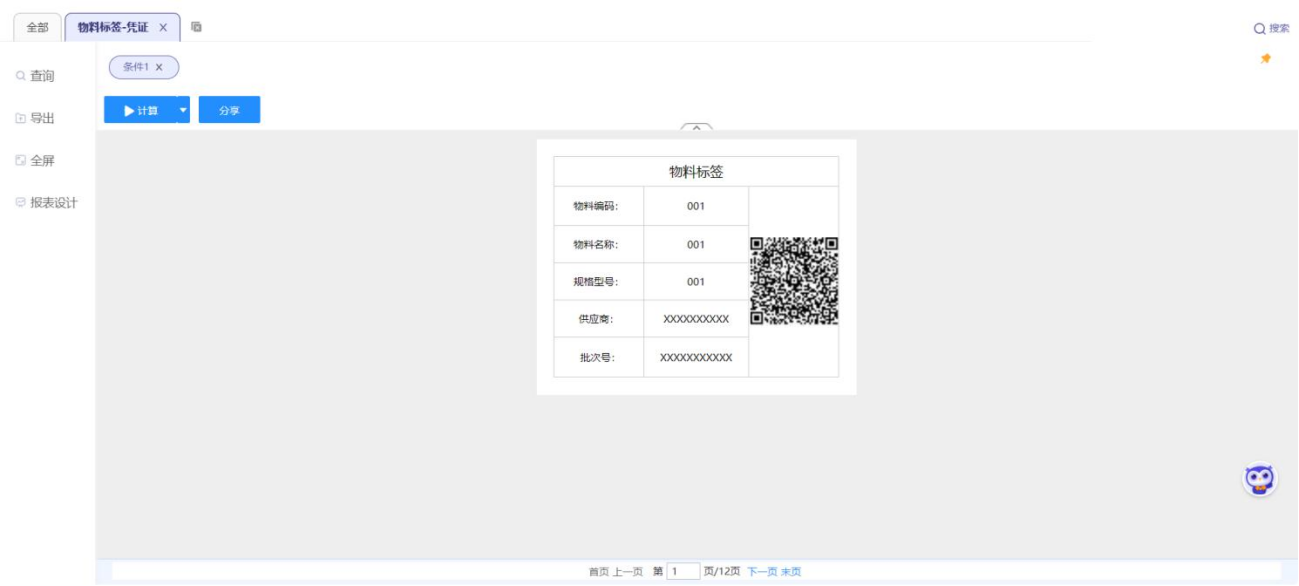Go to 下一页 in pagination
Screen dimensions: 1299x586
point(762,572)
